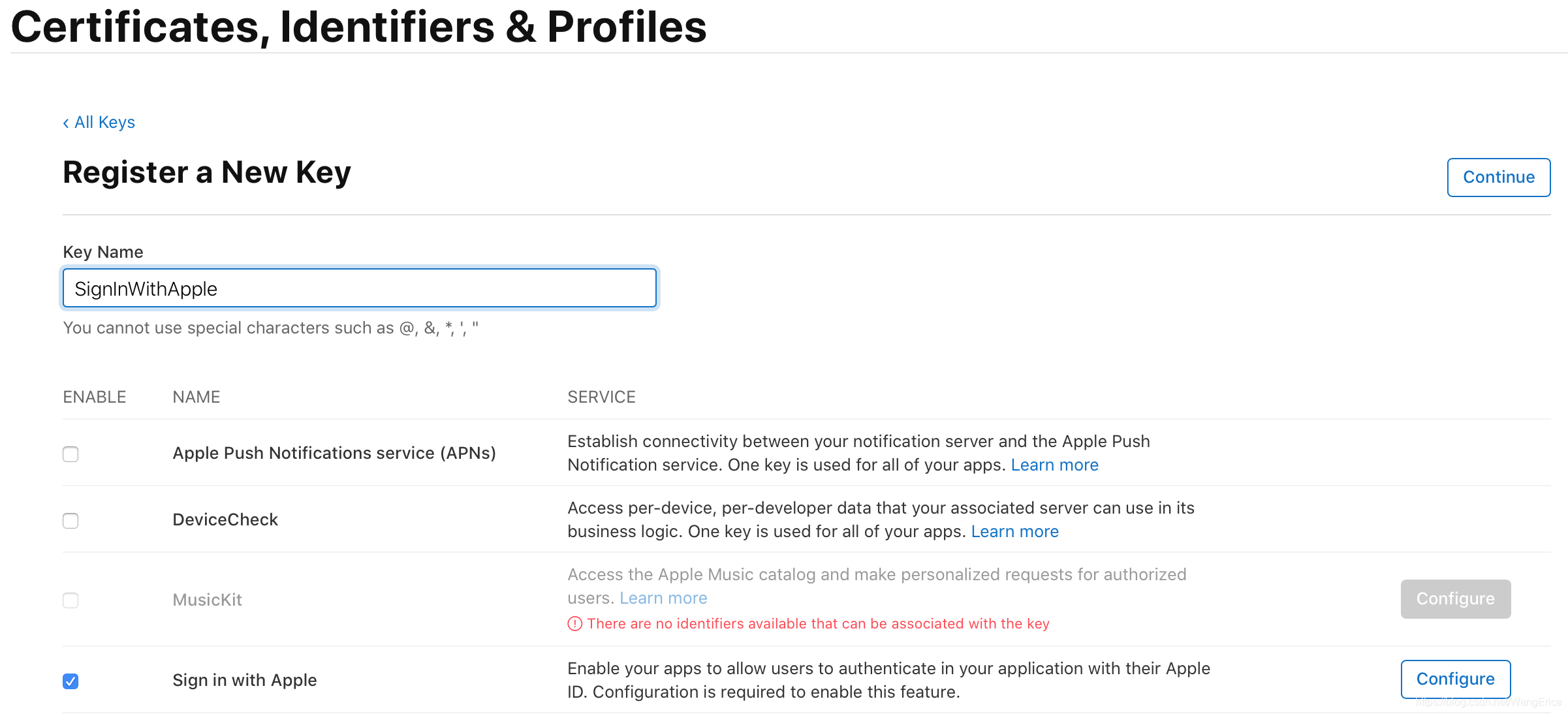Focus the Key Name input field
This screenshot has width=1568, height=714.
360,288
